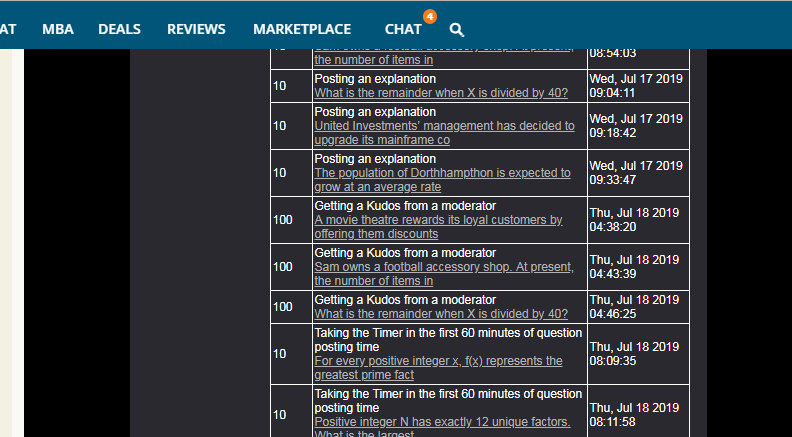Click the search magnifier icon in navbar

pos(457,30)
